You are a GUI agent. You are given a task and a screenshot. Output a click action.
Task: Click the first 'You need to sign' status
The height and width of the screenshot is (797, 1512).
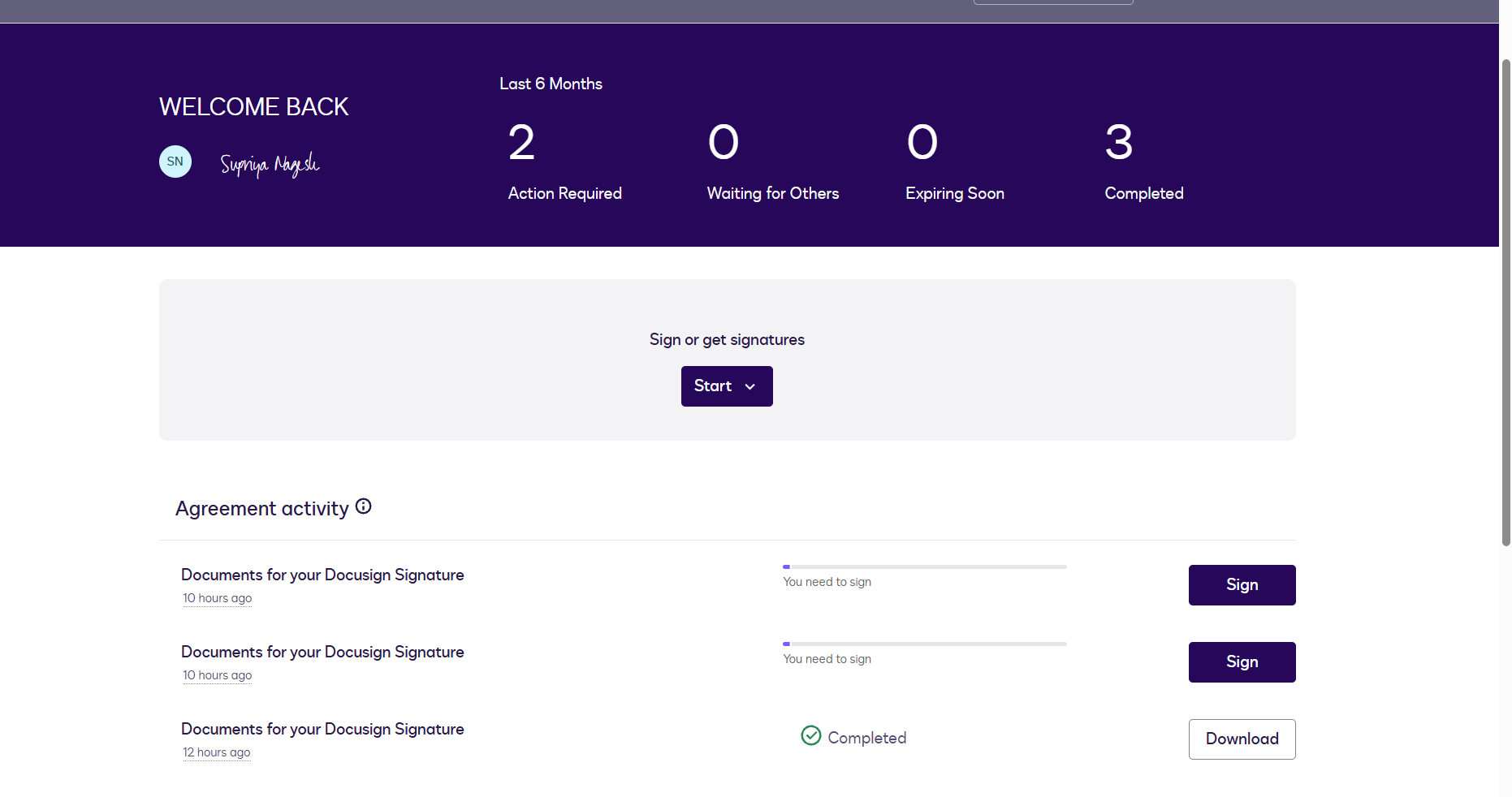coord(827,582)
